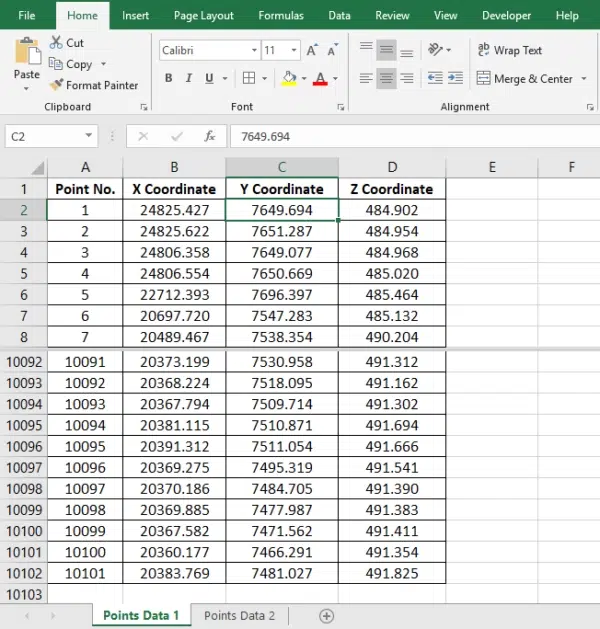Apply red font color
The width and height of the screenshot is (600, 629).
pos(320,78)
